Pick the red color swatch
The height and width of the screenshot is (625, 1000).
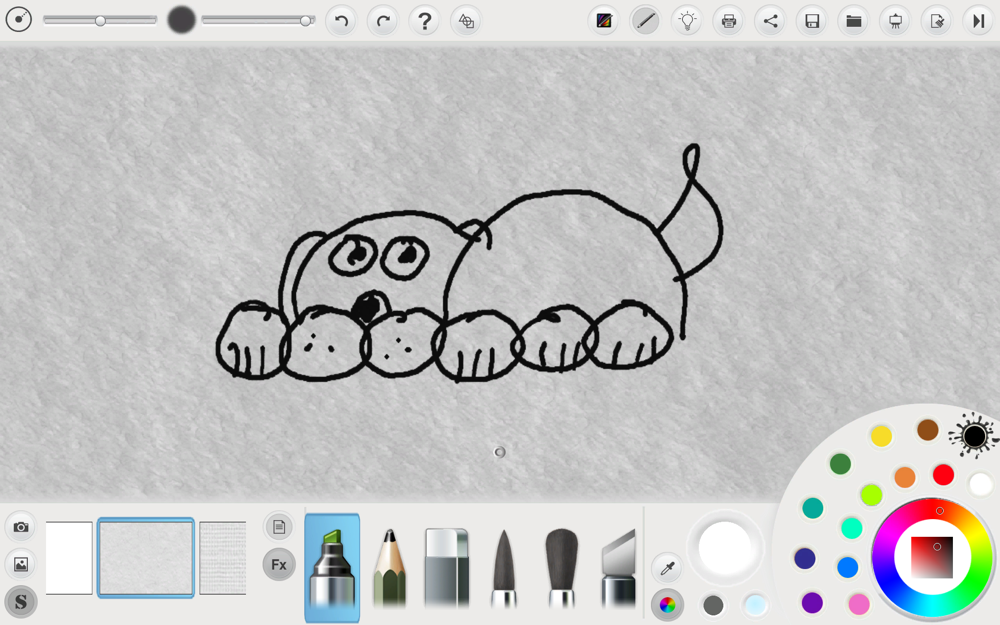943,475
